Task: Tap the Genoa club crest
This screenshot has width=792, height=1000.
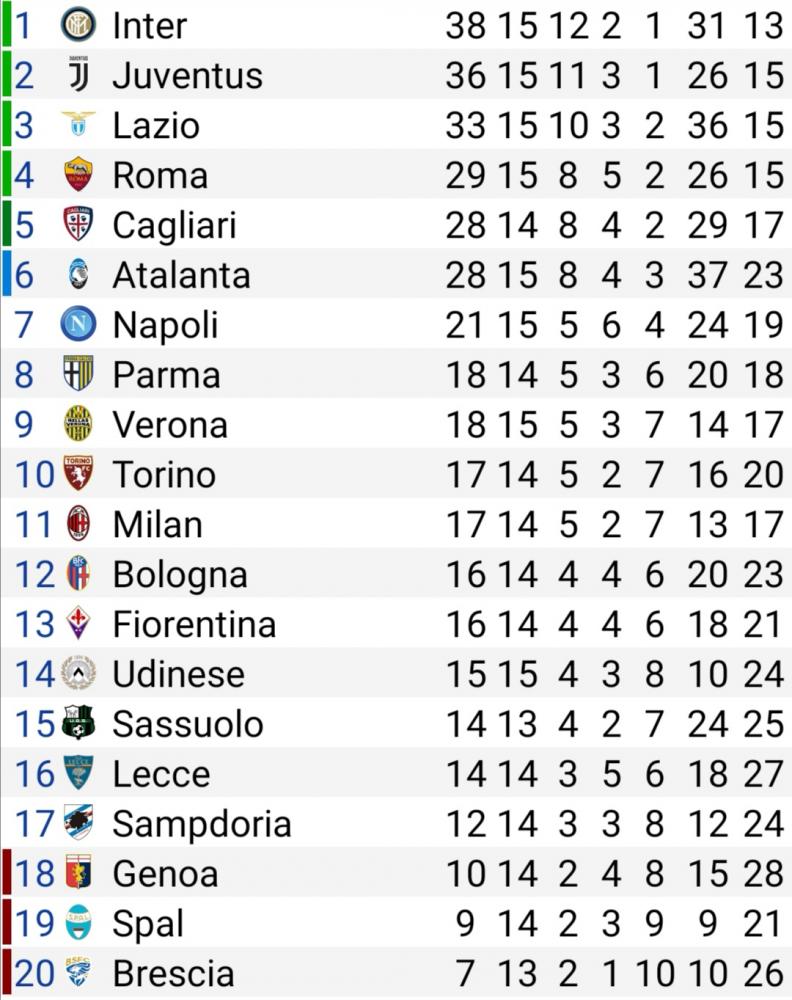Action: click(78, 872)
